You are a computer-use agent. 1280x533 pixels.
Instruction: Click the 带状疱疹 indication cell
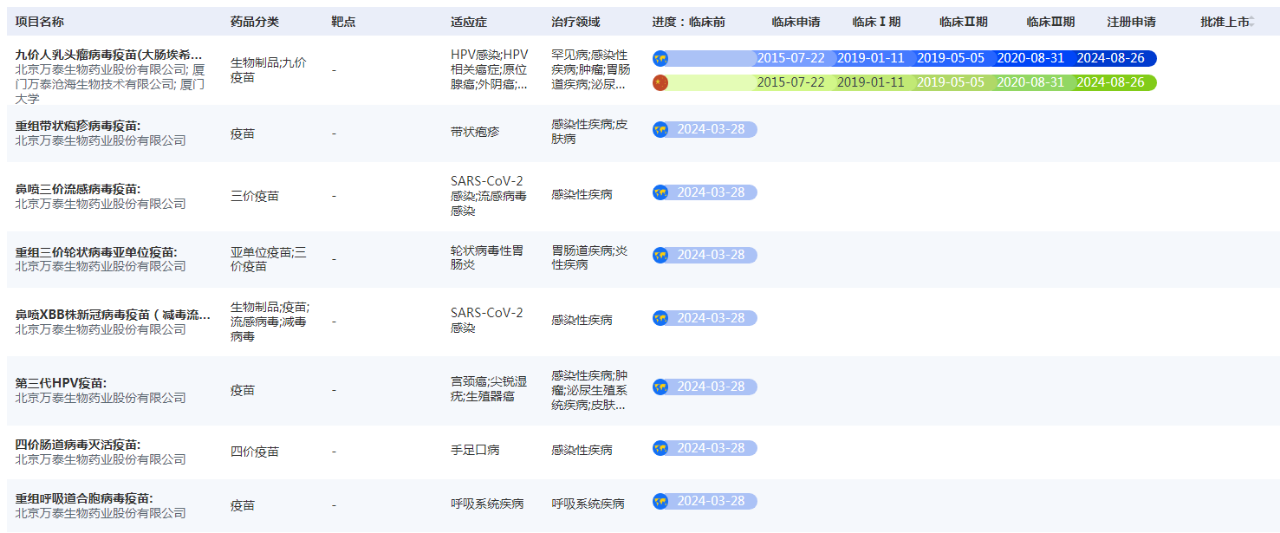click(x=475, y=132)
